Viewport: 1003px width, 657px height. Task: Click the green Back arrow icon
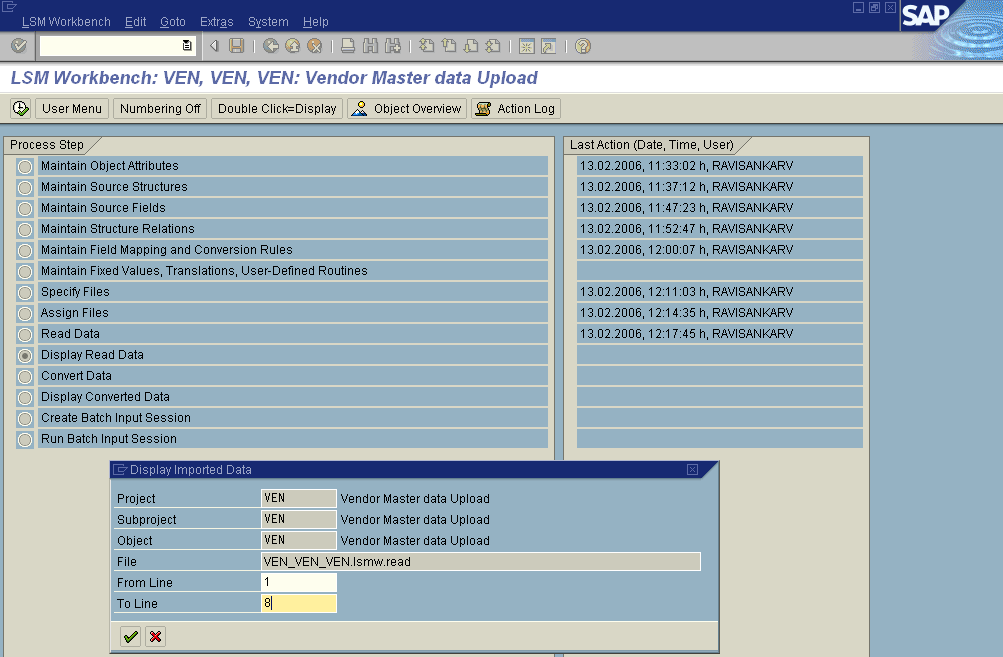[x=271, y=46]
